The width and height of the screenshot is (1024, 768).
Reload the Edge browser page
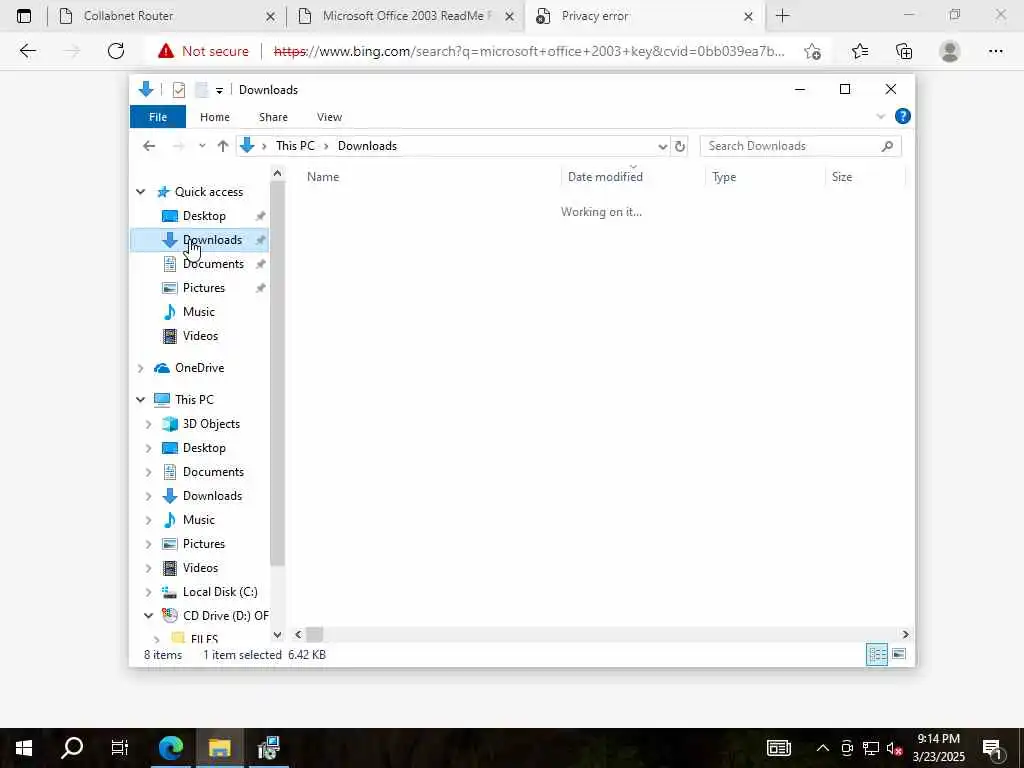(116, 51)
